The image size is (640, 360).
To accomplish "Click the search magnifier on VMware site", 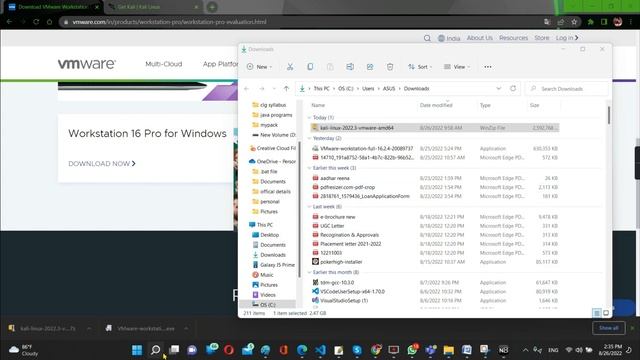I will point(427,38).
